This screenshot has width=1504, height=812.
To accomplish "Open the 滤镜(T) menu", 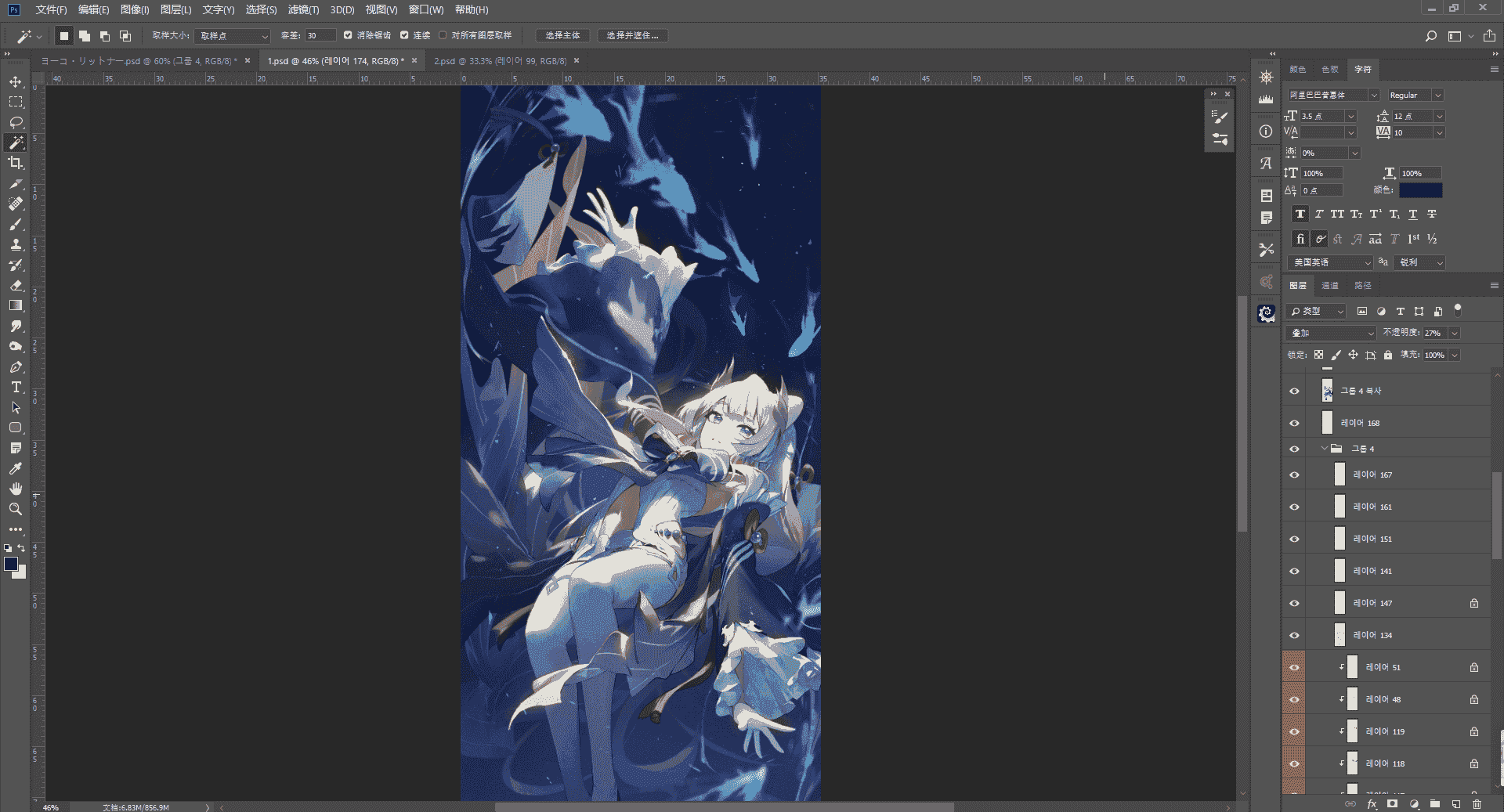I will point(303,9).
